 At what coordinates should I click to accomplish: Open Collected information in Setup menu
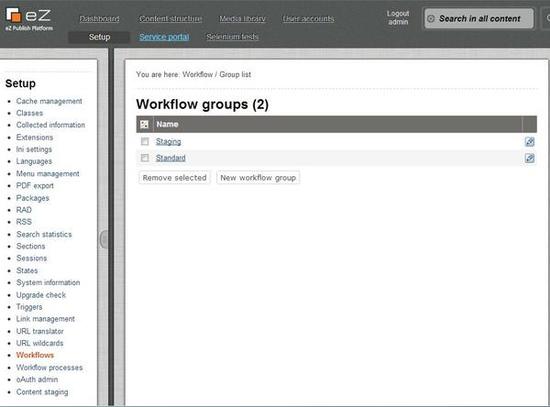point(51,125)
